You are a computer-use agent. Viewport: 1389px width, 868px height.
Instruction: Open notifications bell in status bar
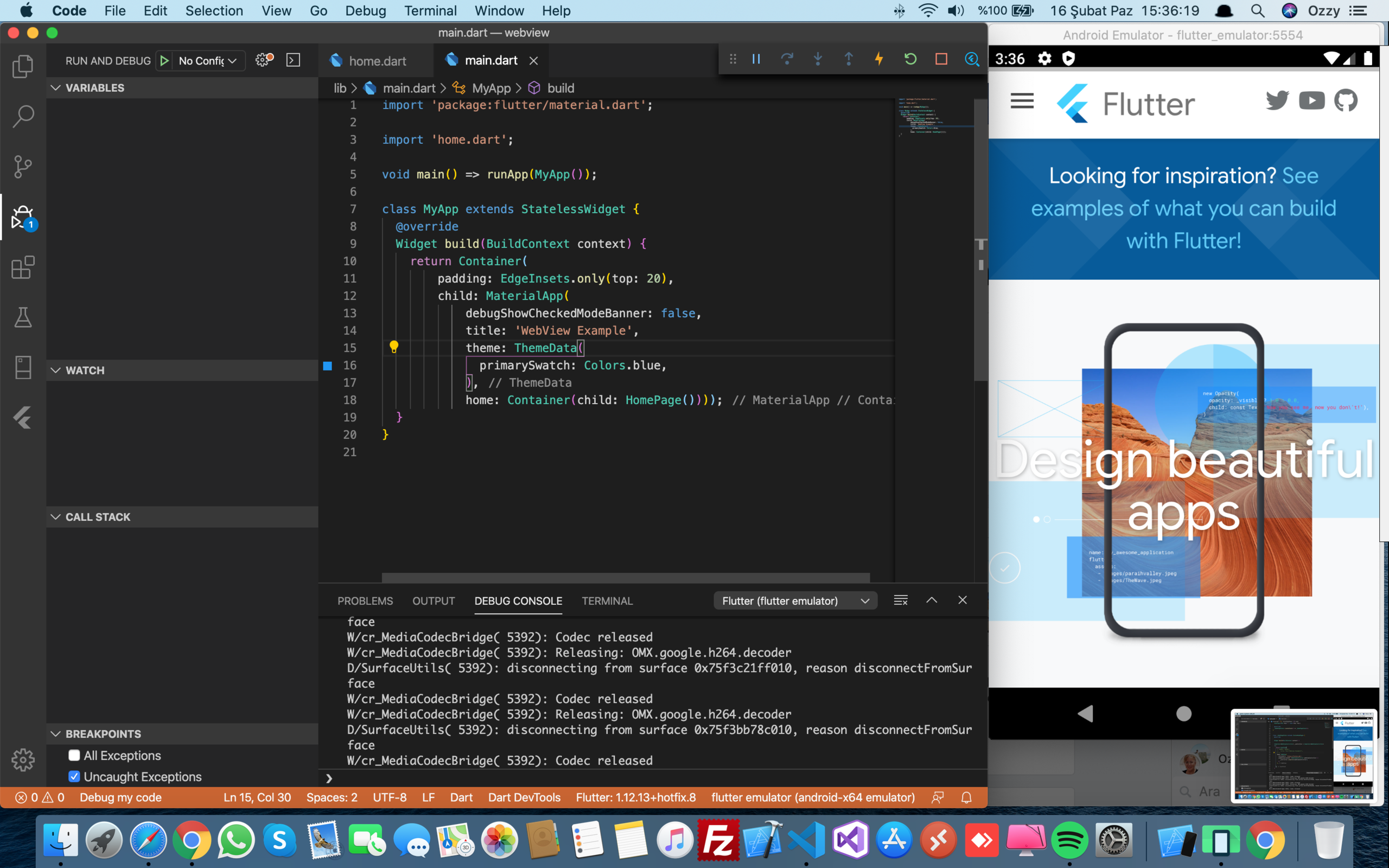point(966,797)
